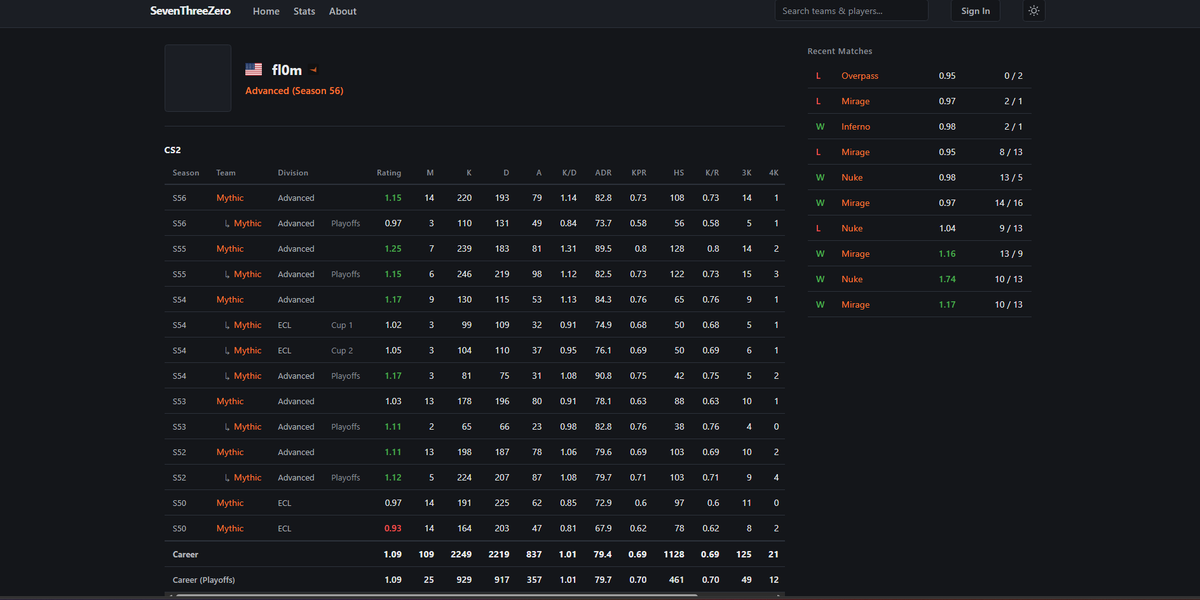Go to the Home nav item
The height and width of the screenshot is (600, 1200).
[266, 11]
